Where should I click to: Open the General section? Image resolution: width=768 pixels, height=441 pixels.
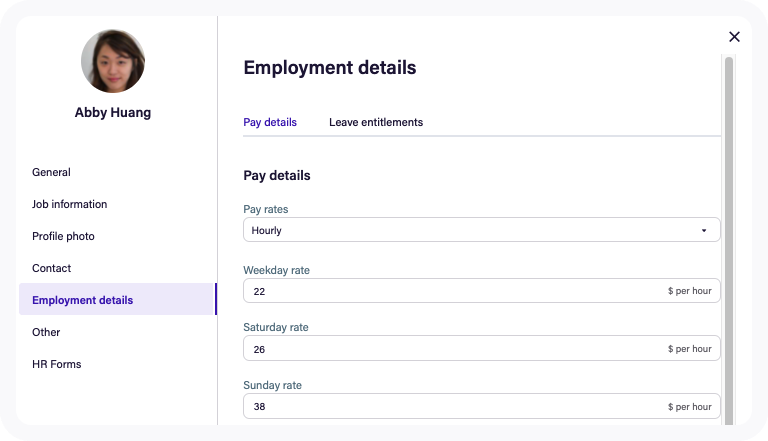[51, 172]
